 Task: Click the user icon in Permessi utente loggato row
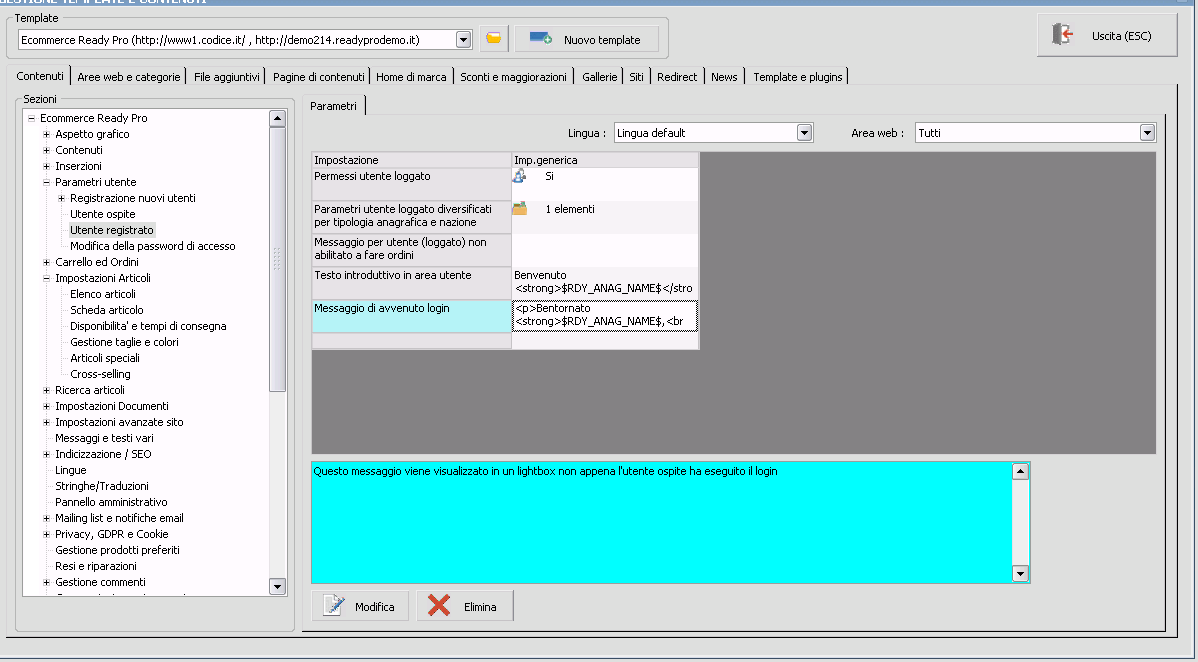tap(520, 176)
